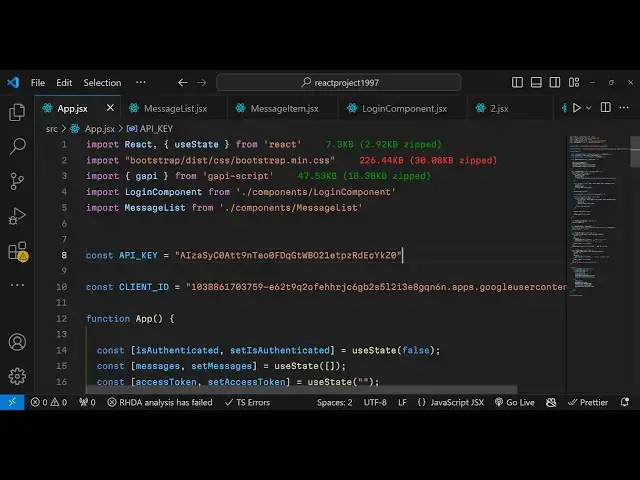The image size is (640, 480).
Task: Open remote window button in status bar
Action: coord(12,402)
